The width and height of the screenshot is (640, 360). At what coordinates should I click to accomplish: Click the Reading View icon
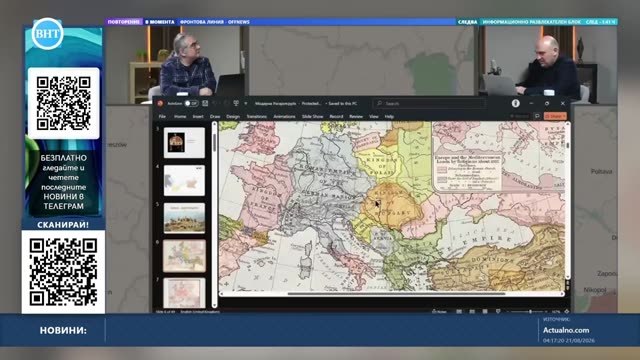[x=485, y=311]
